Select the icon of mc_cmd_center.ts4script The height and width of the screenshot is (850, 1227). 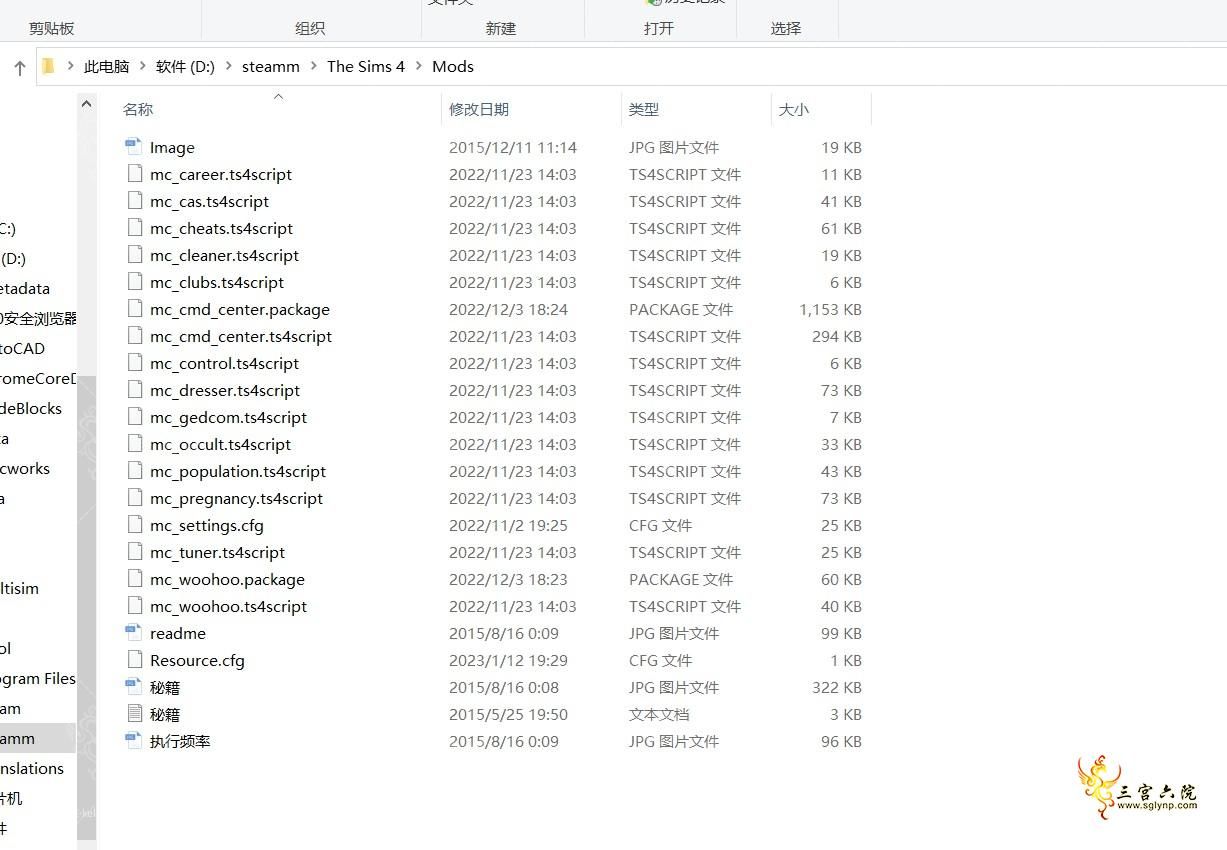tap(134, 336)
